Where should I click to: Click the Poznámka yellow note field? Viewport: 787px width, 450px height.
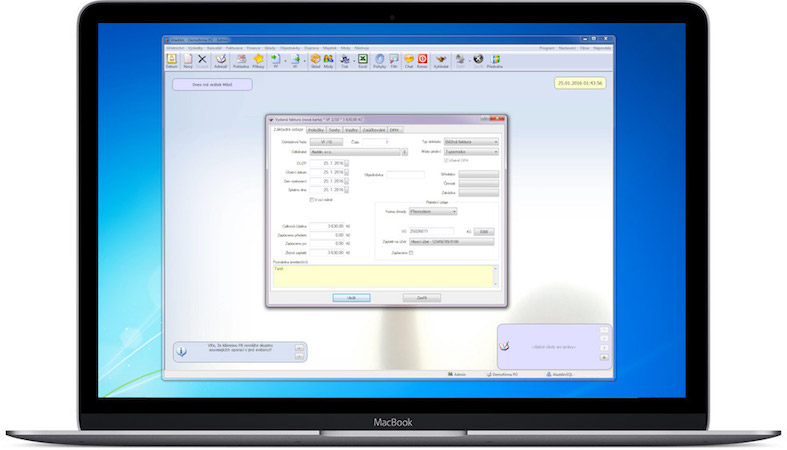385,276
